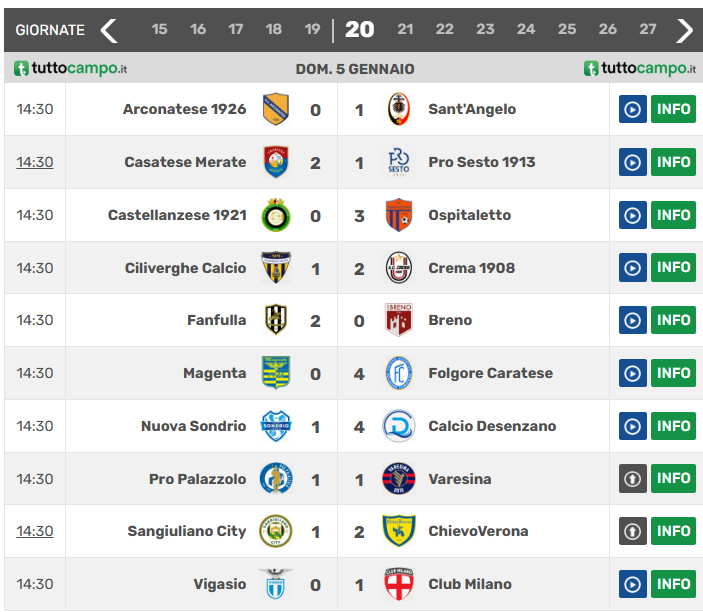Click the Club Milano shield logo

pos(399,584)
